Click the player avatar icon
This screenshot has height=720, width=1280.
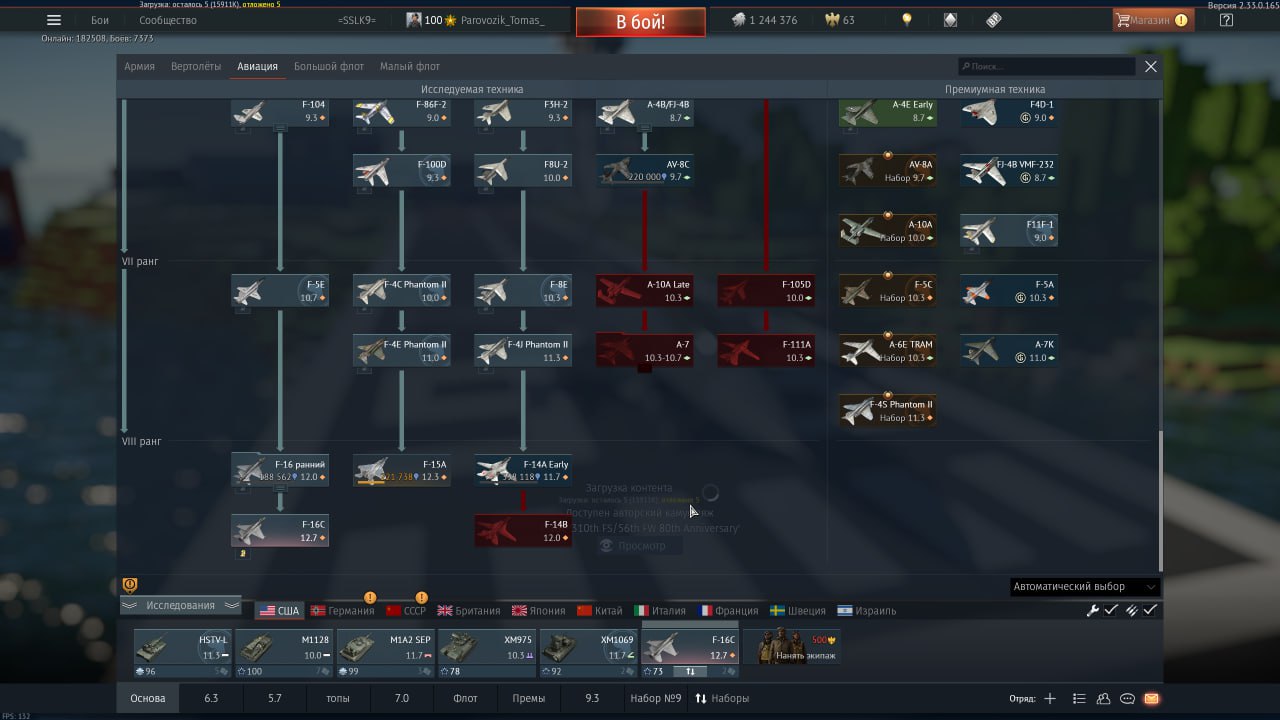(x=413, y=20)
